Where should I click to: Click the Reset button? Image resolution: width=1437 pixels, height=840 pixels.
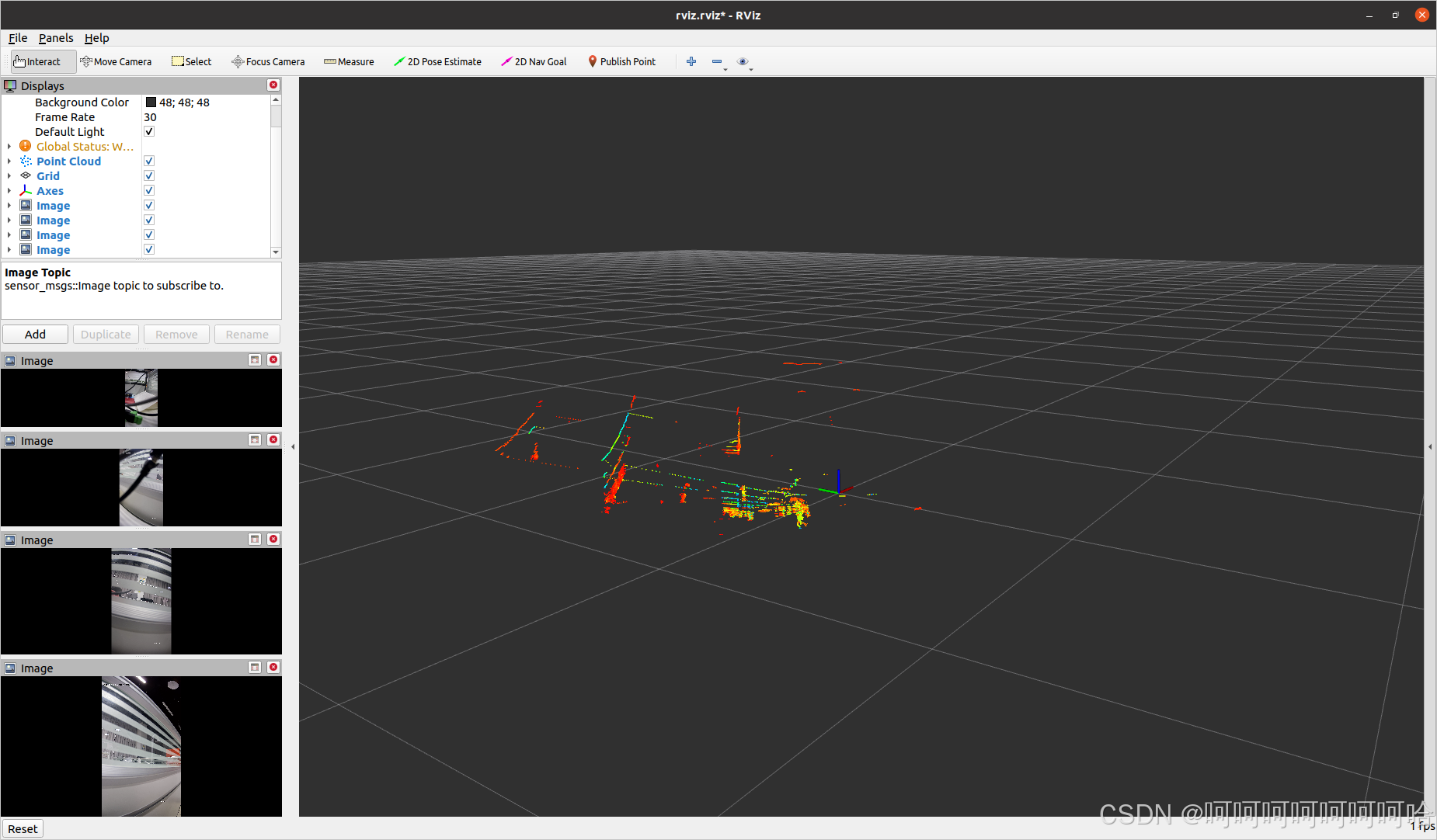tap(23, 828)
